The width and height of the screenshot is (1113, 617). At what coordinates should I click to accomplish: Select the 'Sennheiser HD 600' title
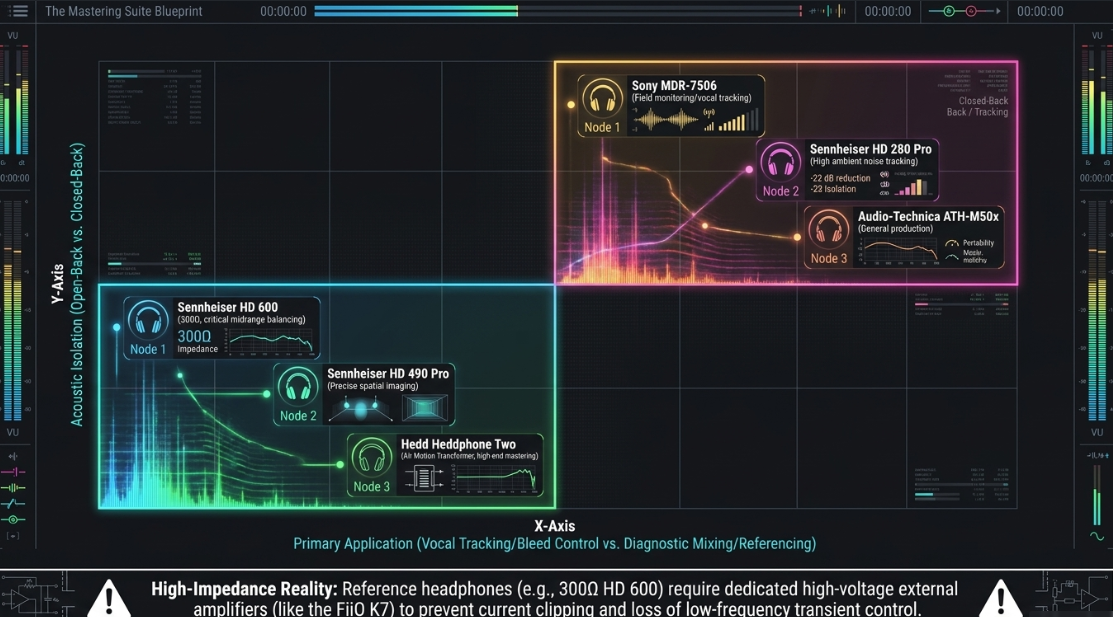tap(228, 307)
